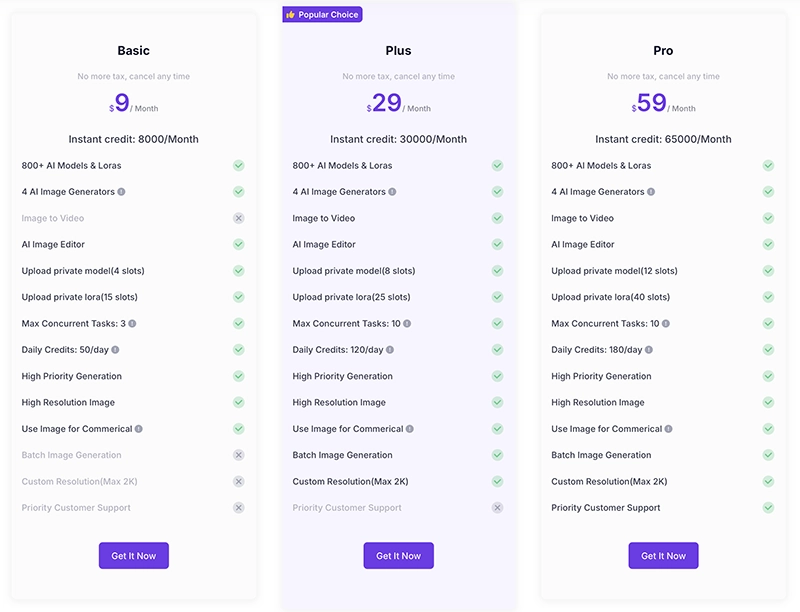Click green check for Plus Batch Image Generation
800x612 pixels.
[x=497, y=455]
